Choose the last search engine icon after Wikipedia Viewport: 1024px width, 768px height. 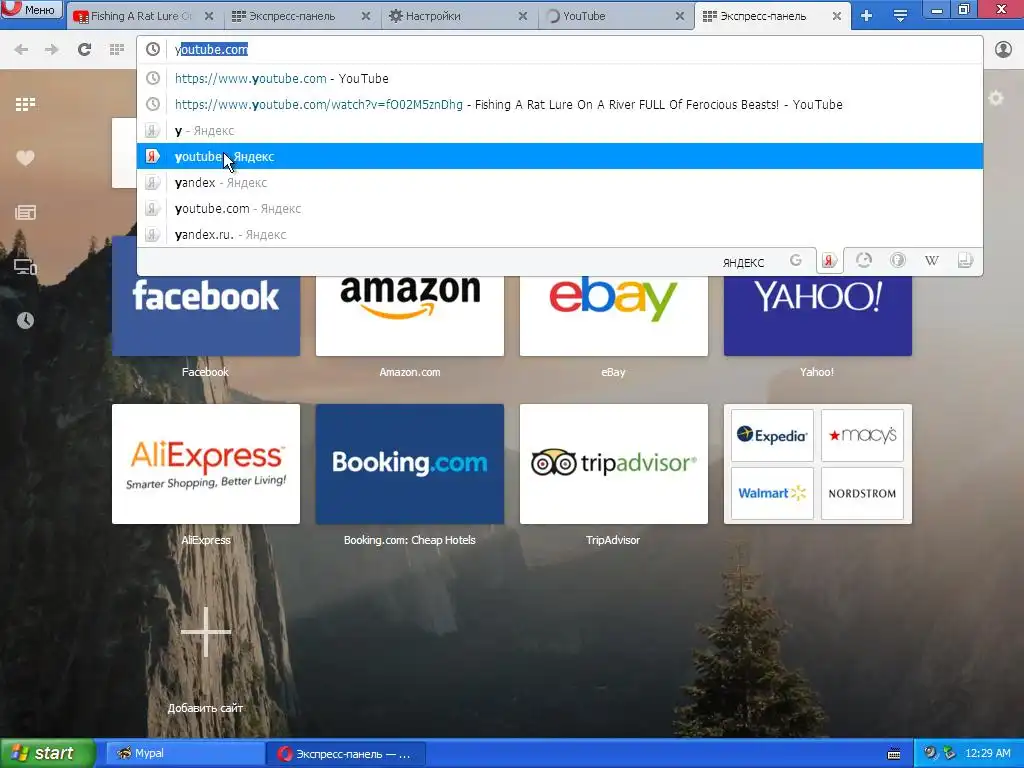click(965, 261)
